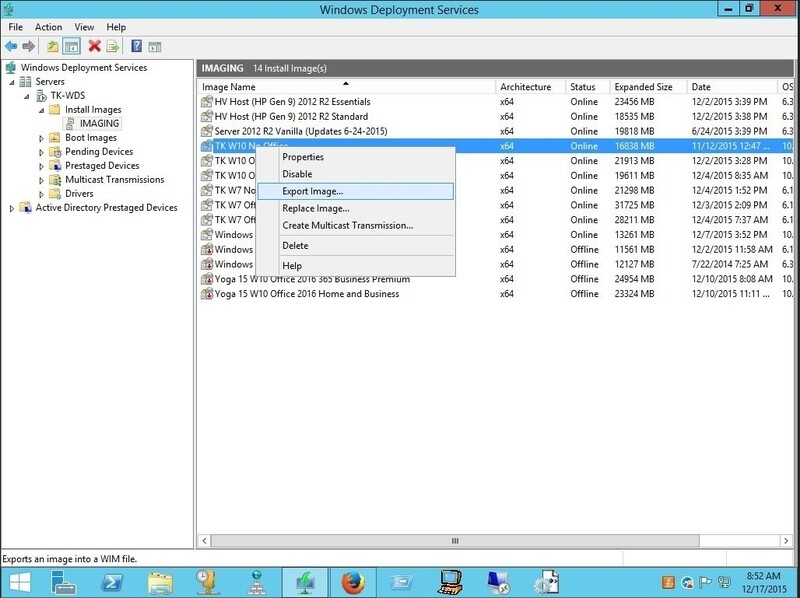The width and height of the screenshot is (800, 598).
Task: Click the Forward navigation arrow in the toolbar
Action: (x=28, y=44)
